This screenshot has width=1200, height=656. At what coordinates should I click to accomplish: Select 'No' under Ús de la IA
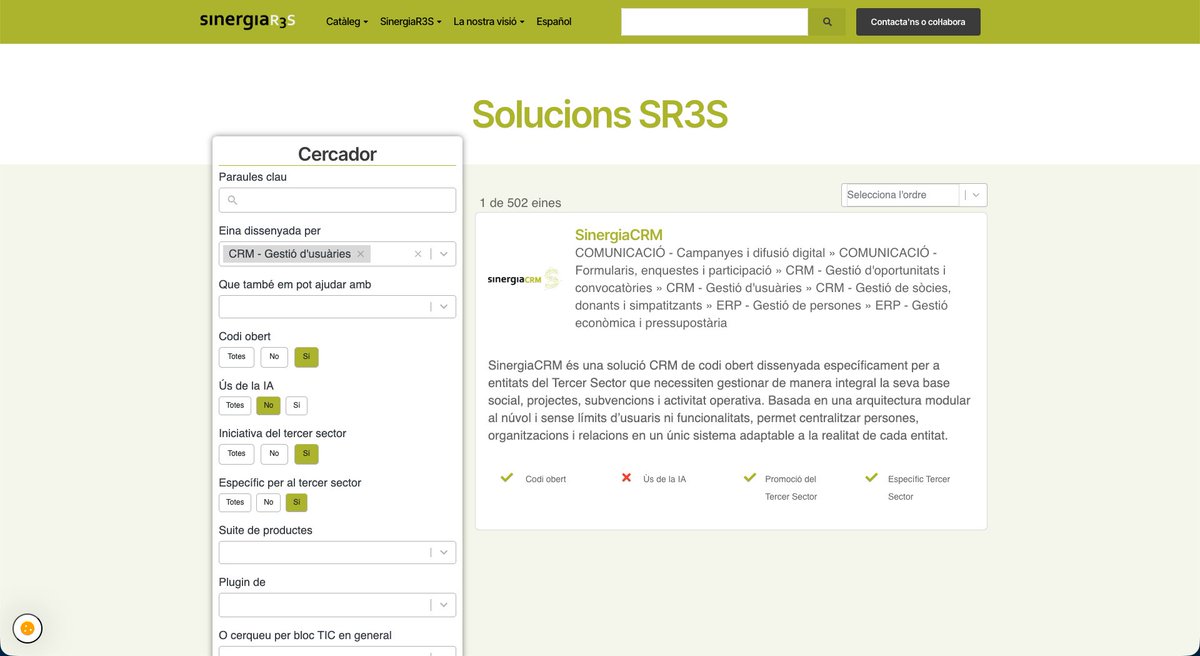(268, 406)
